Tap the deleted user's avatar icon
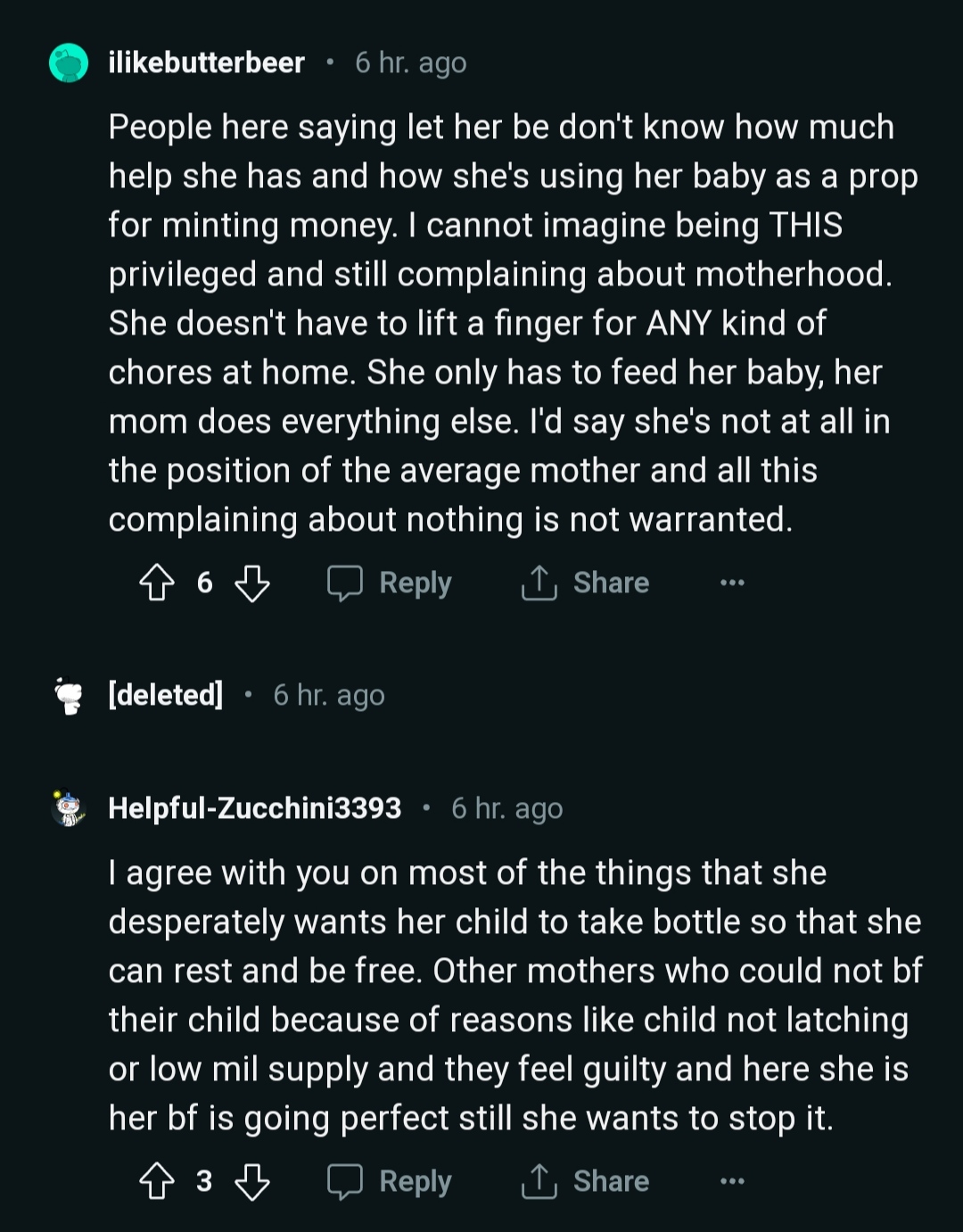 69,696
